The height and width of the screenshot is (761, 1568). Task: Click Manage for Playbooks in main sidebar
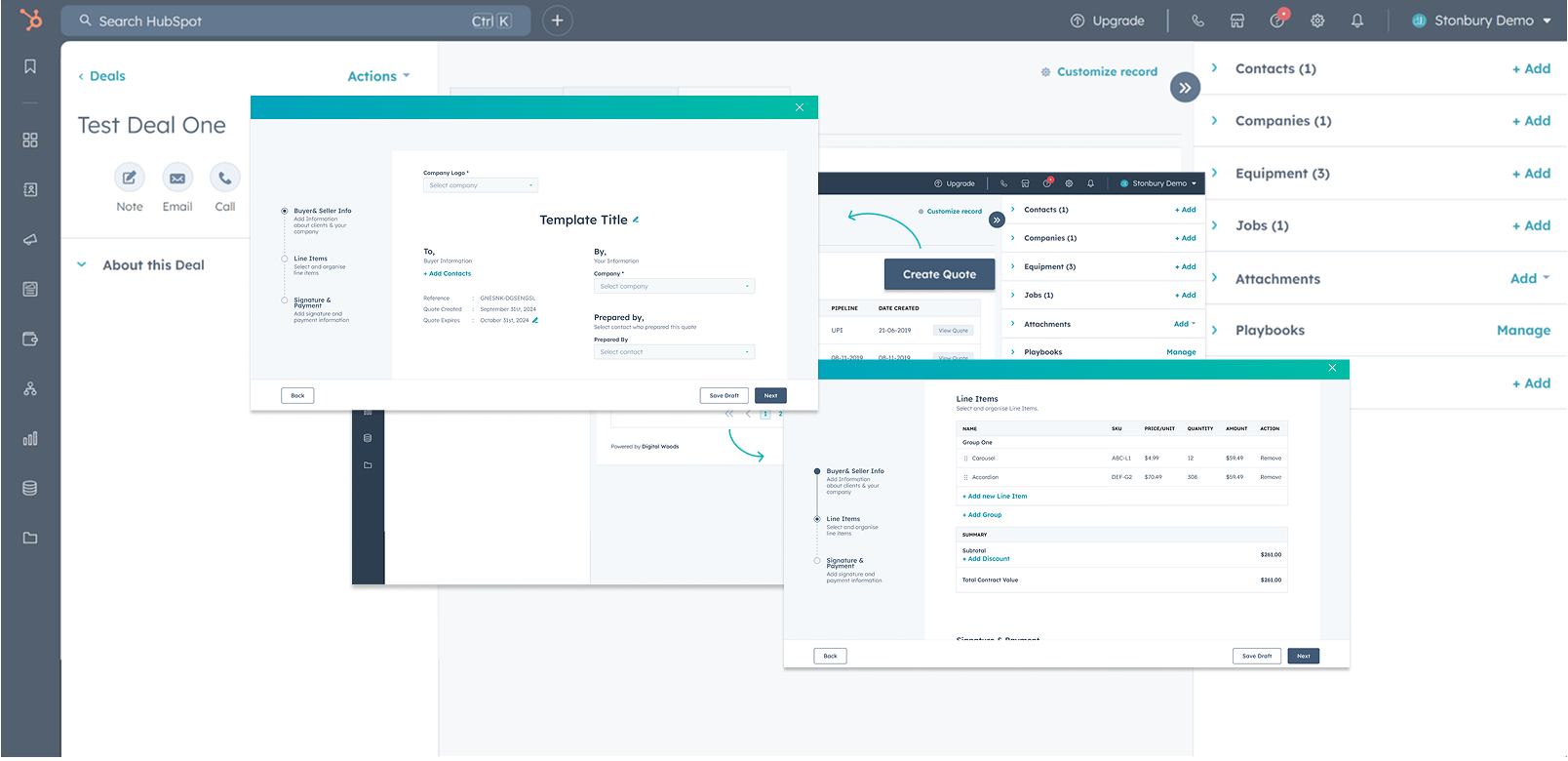(x=1523, y=331)
